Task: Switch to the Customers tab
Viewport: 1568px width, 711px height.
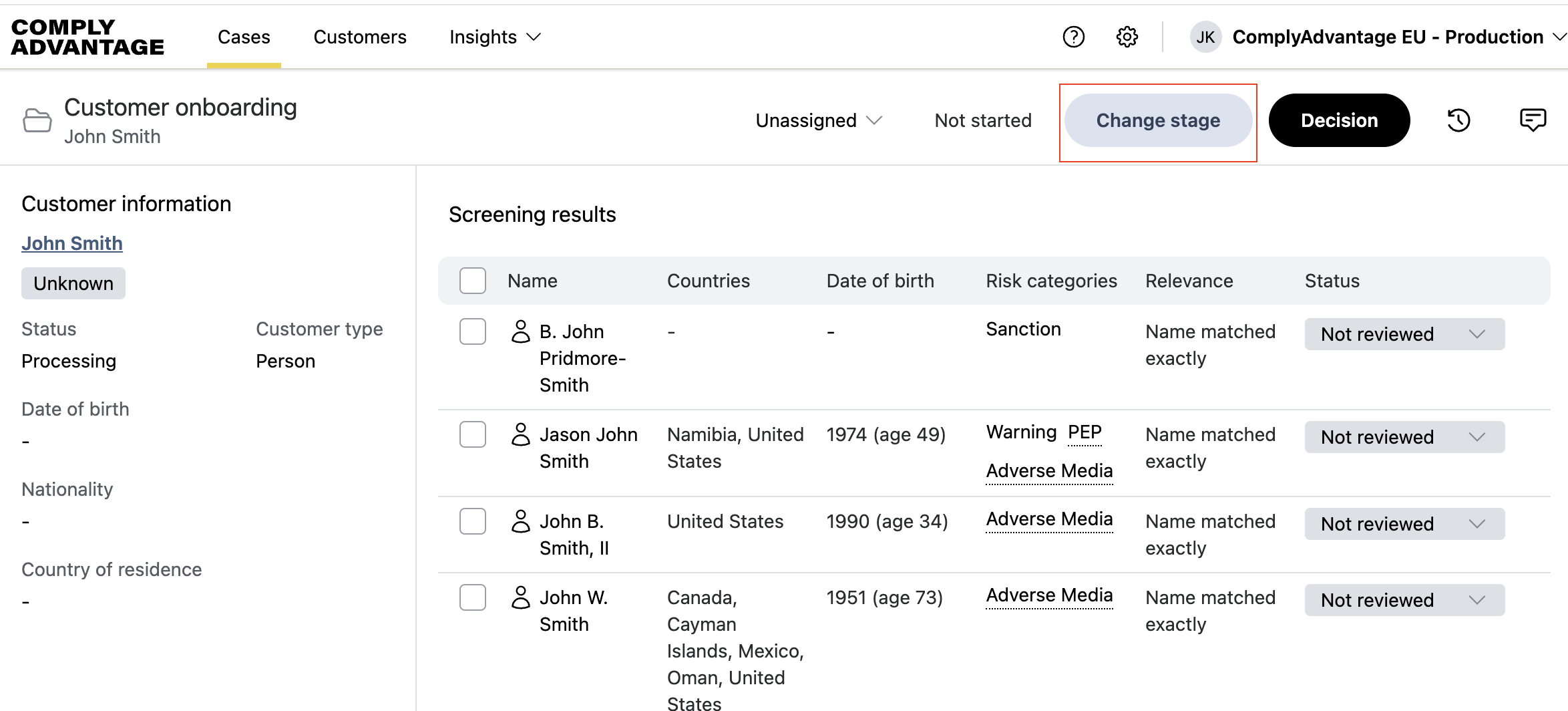Action: (x=360, y=37)
